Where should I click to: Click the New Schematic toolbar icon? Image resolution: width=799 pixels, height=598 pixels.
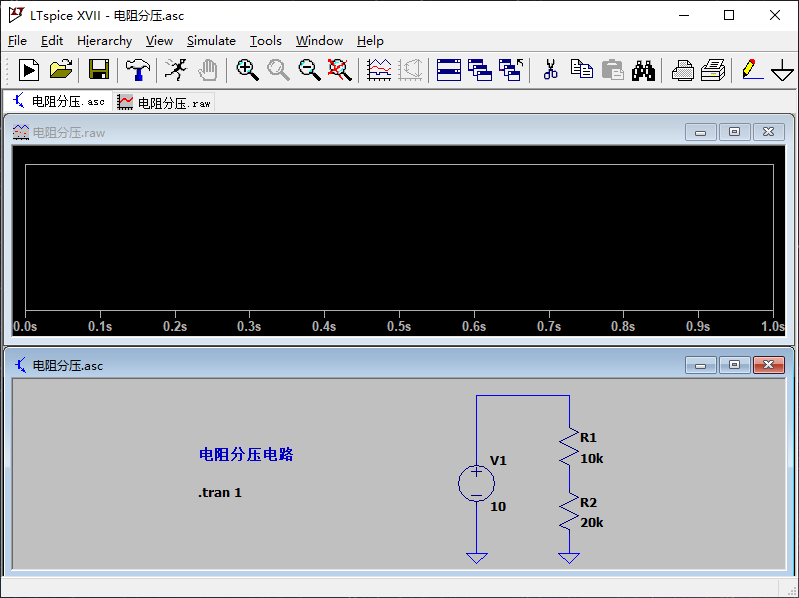(29, 70)
